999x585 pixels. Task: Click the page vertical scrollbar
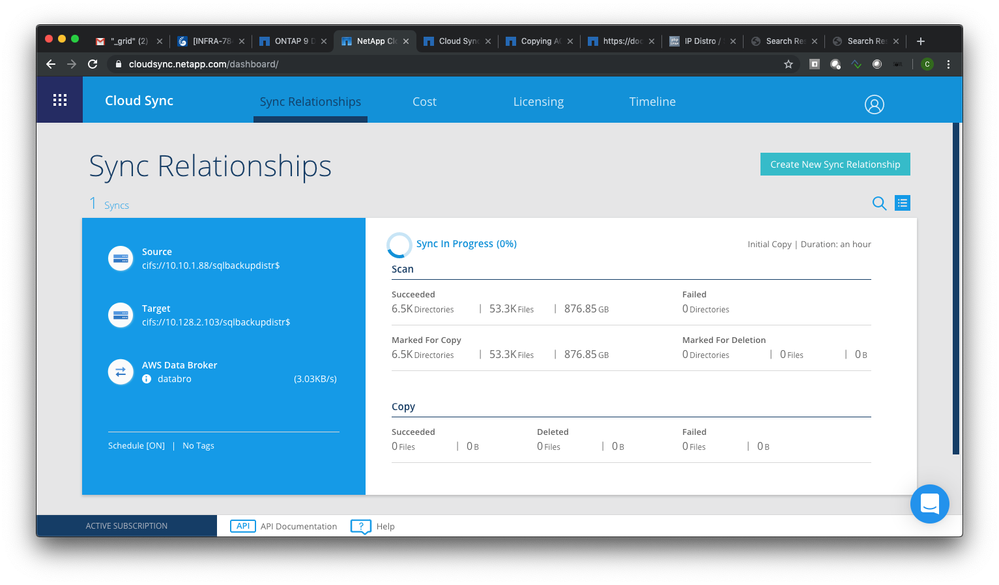pyautogui.click(x=956, y=288)
